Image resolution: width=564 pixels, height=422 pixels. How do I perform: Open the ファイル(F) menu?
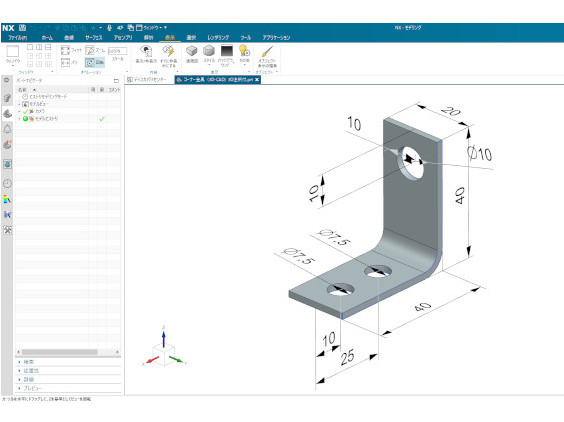18,37
